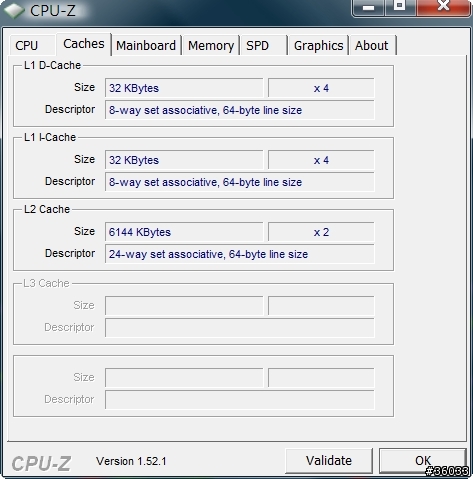Switch to the Graphics tab
The image size is (473, 479).
(x=318, y=45)
